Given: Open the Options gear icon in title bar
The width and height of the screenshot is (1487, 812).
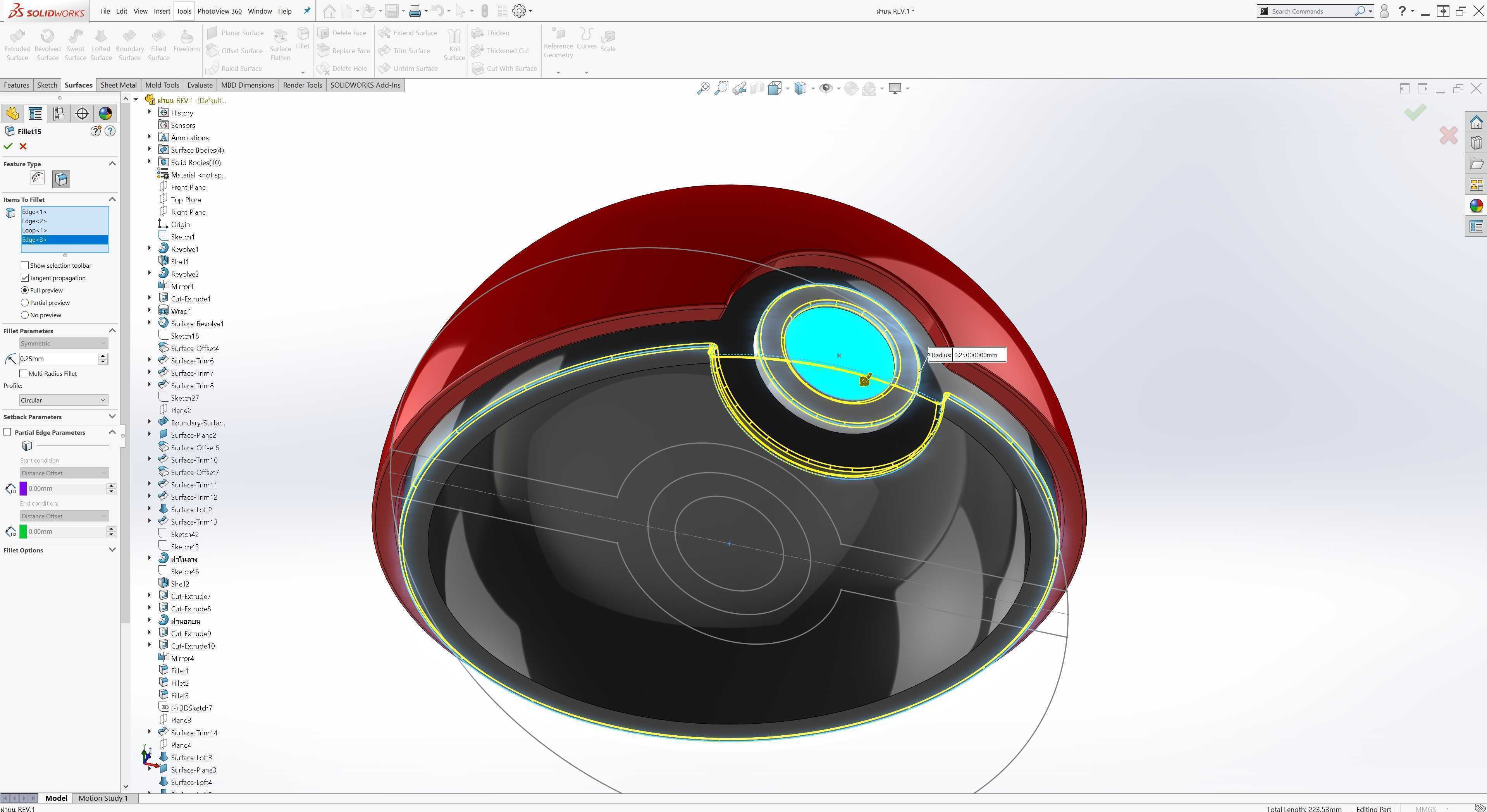Looking at the screenshot, I should tap(518, 10).
